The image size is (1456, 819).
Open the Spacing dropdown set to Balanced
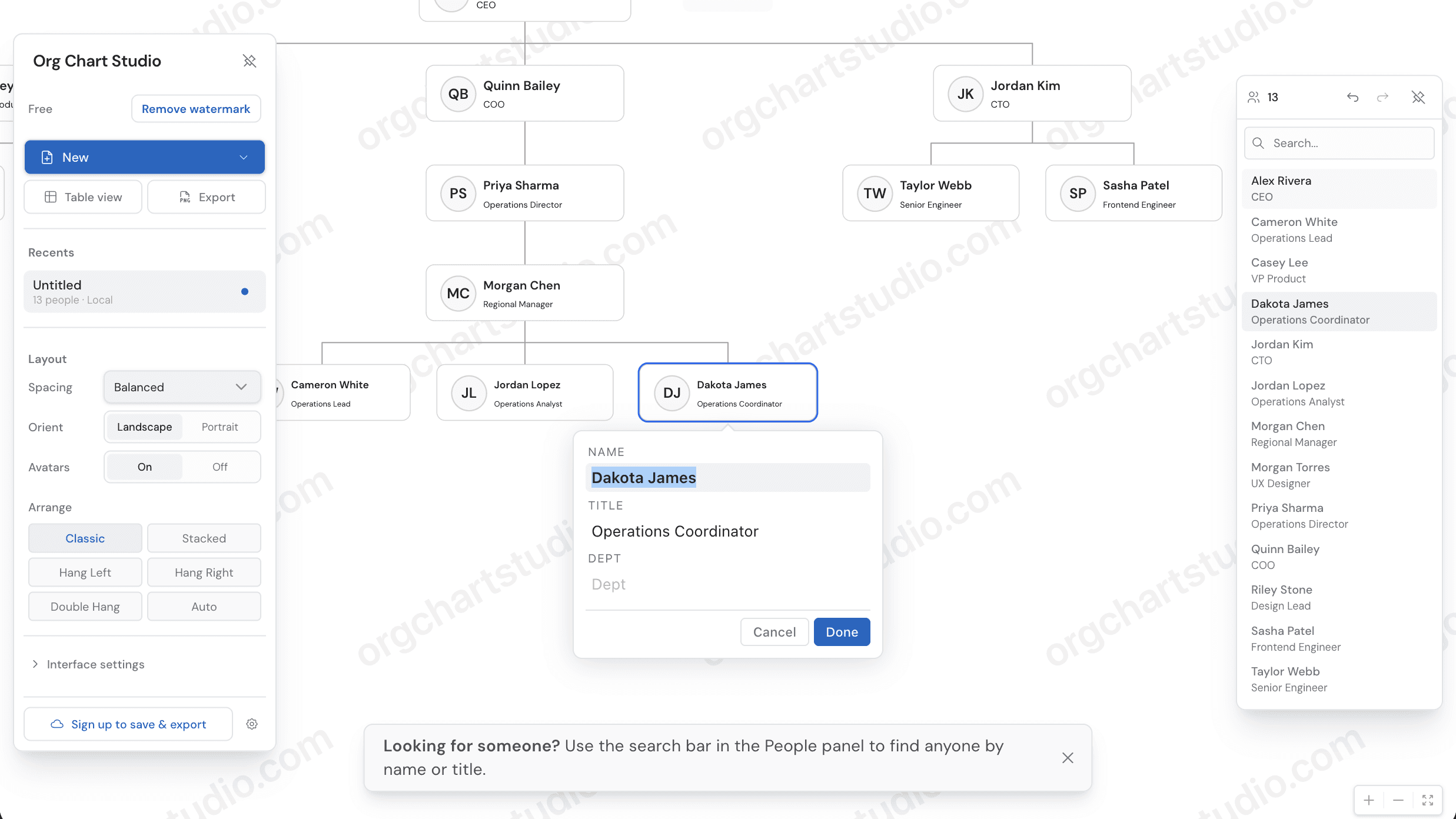pos(181,387)
